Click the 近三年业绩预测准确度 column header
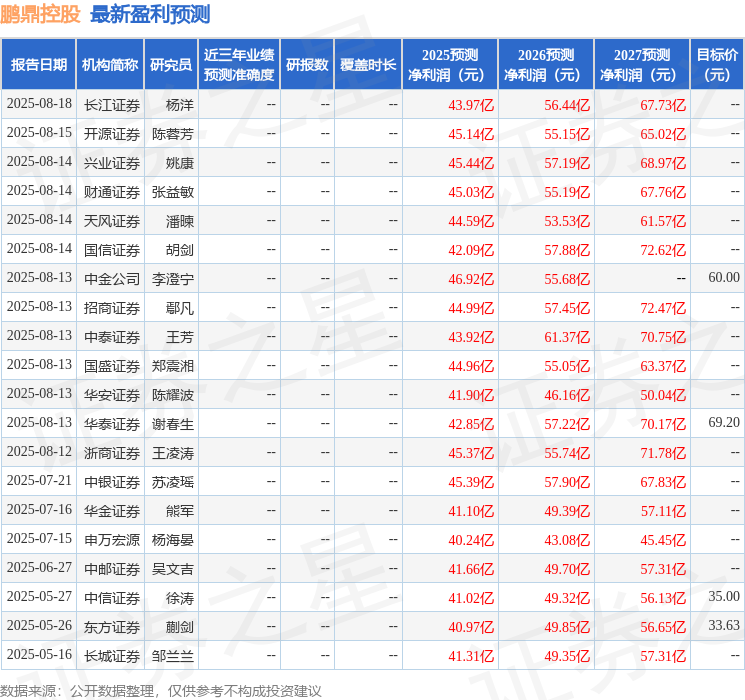Screen dimensions: 745x700 [x=239, y=65]
